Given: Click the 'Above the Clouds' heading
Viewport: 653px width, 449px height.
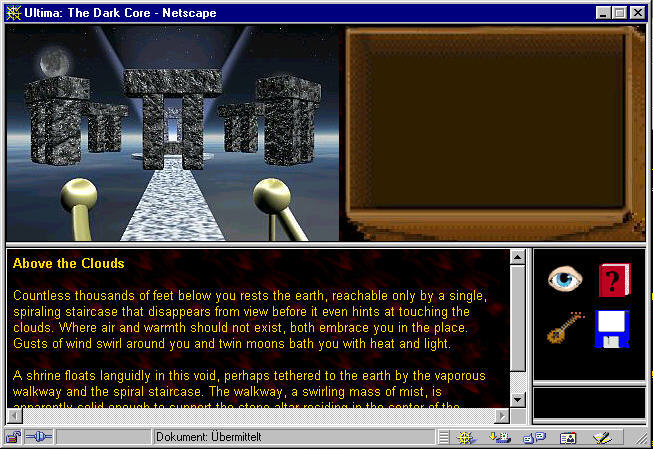Looking at the screenshot, I should (69, 263).
